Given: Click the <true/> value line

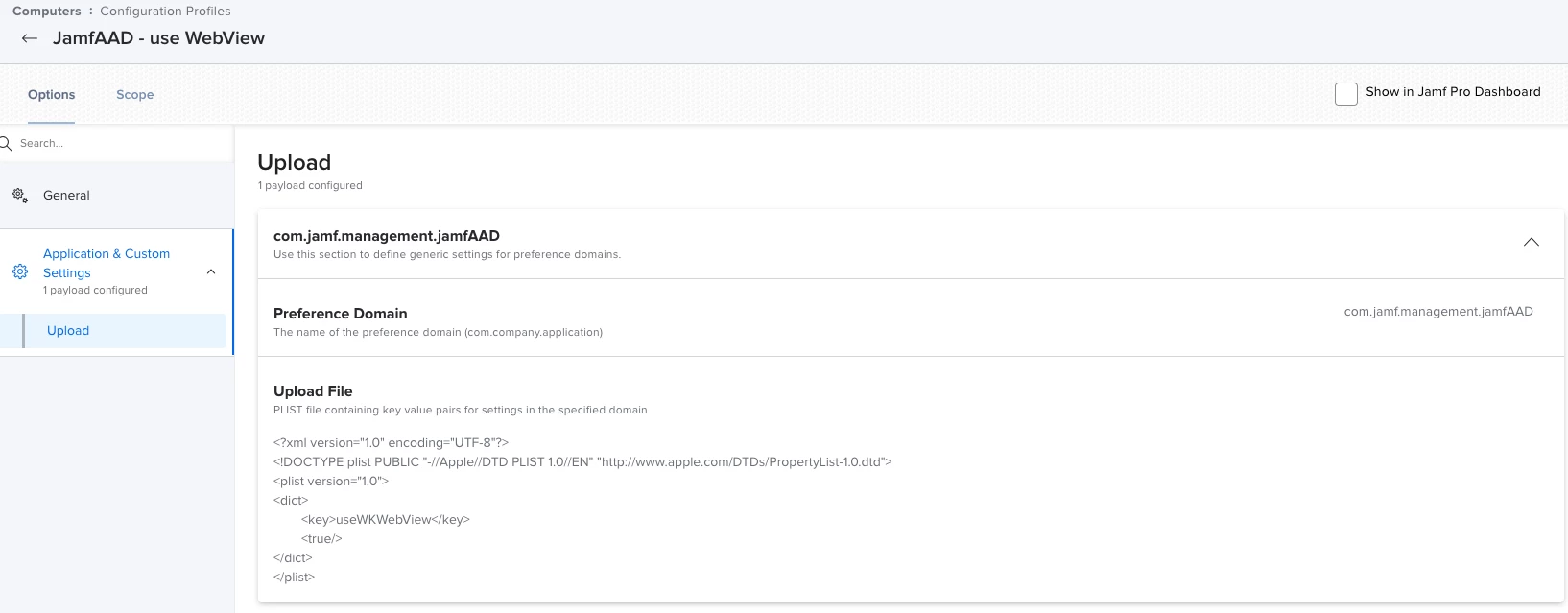Looking at the screenshot, I should pyautogui.click(x=321, y=539).
